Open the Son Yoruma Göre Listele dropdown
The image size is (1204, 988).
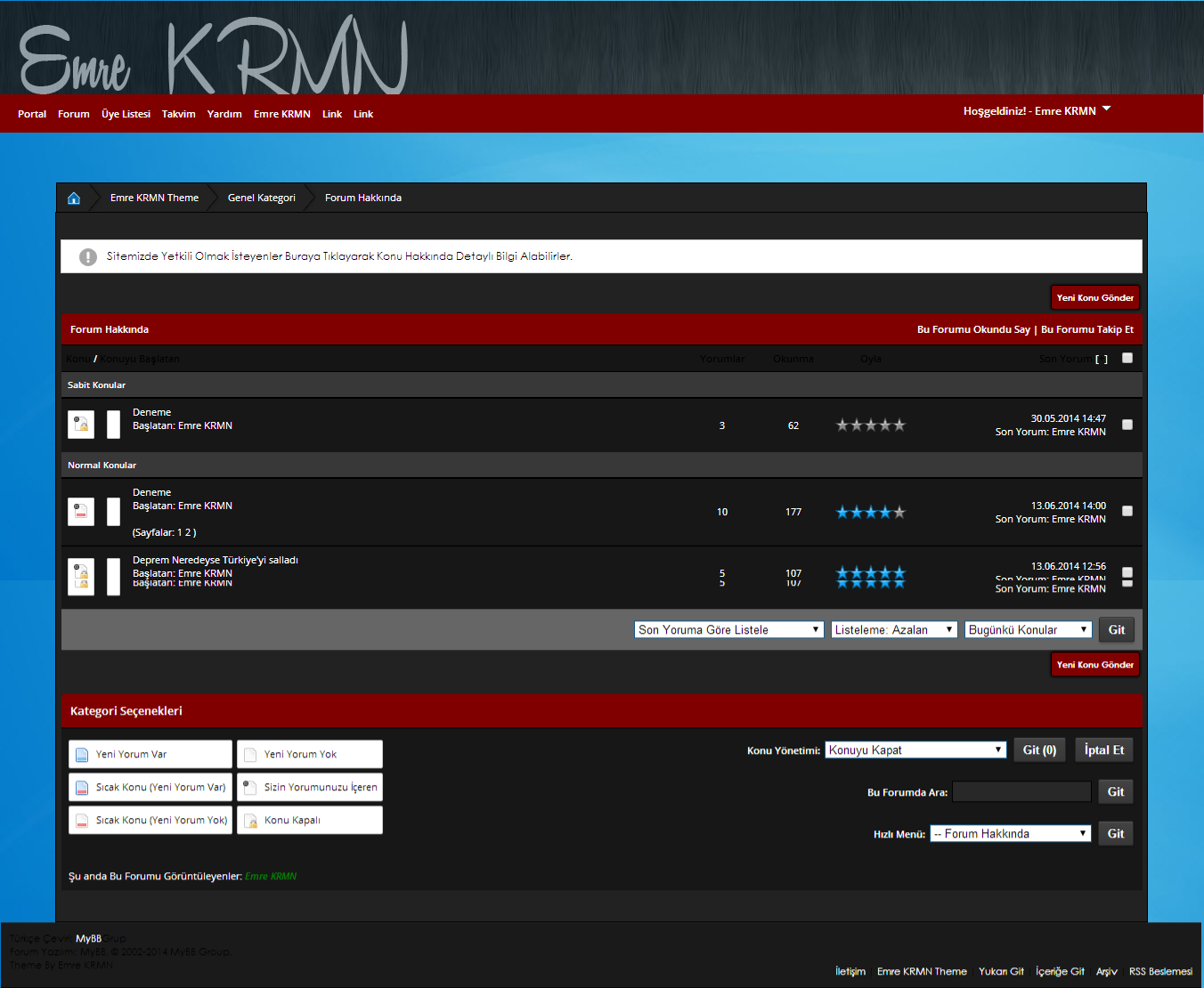(x=729, y=629)
